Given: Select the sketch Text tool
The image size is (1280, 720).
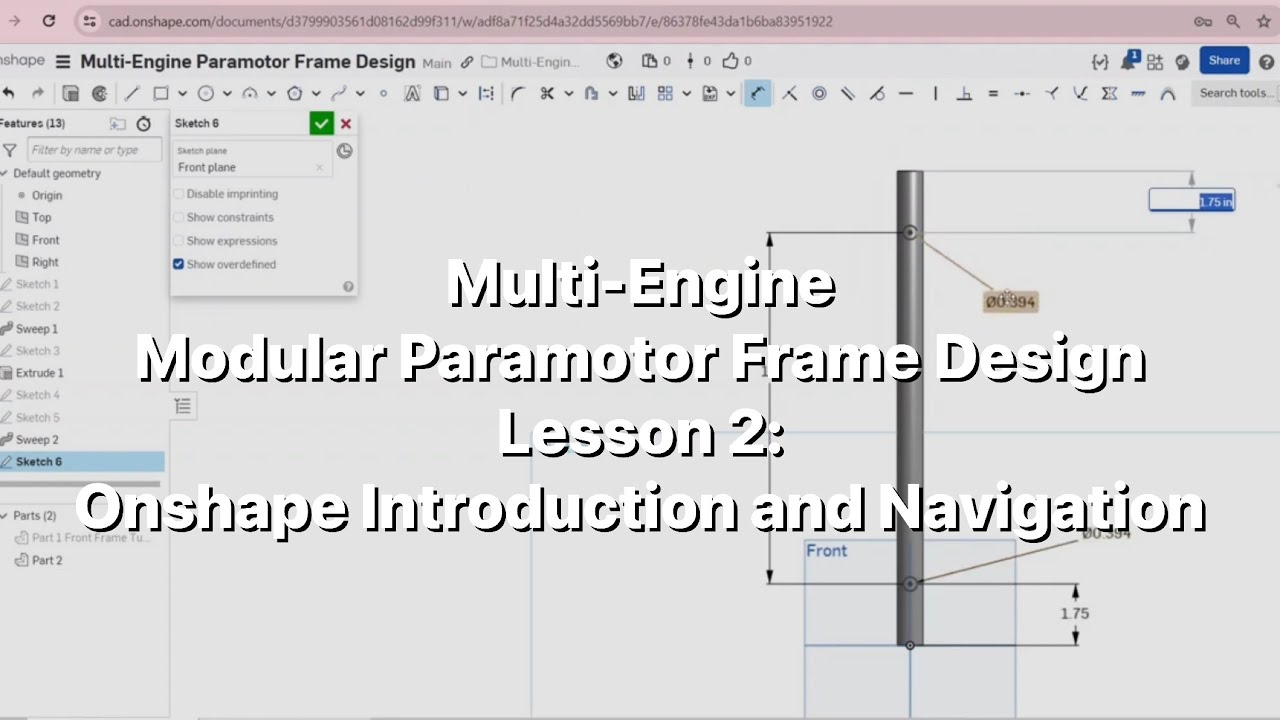Looking at the screenshot, I should [412, 93].
